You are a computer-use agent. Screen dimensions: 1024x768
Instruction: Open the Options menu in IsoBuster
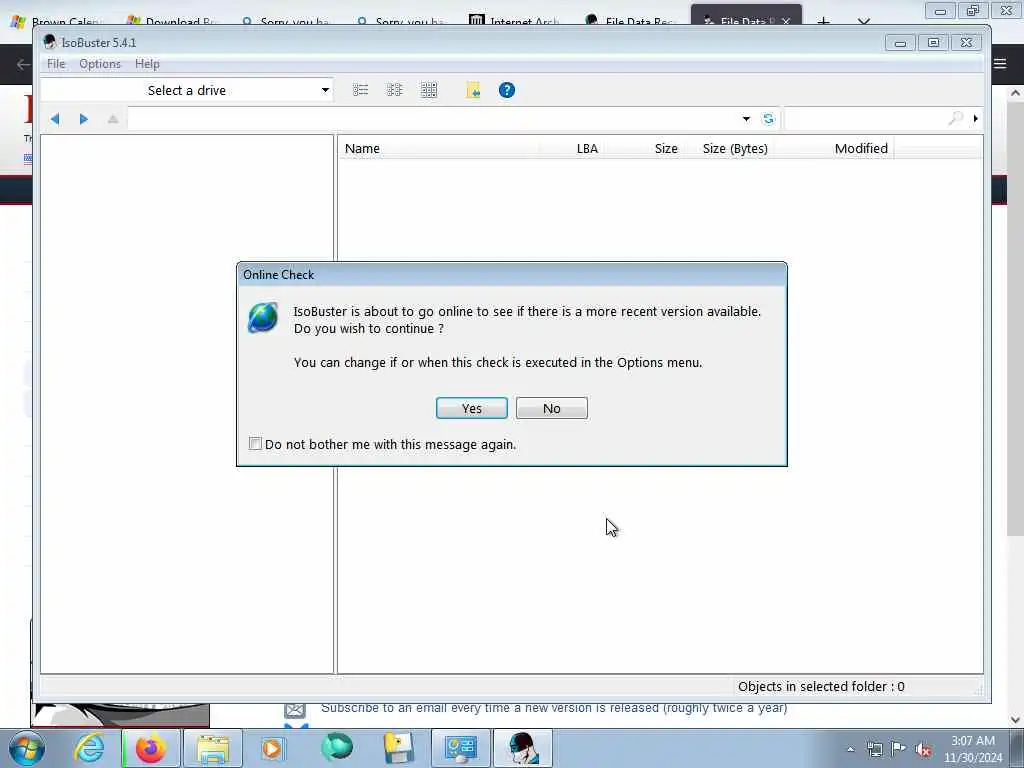click(100, 64)
